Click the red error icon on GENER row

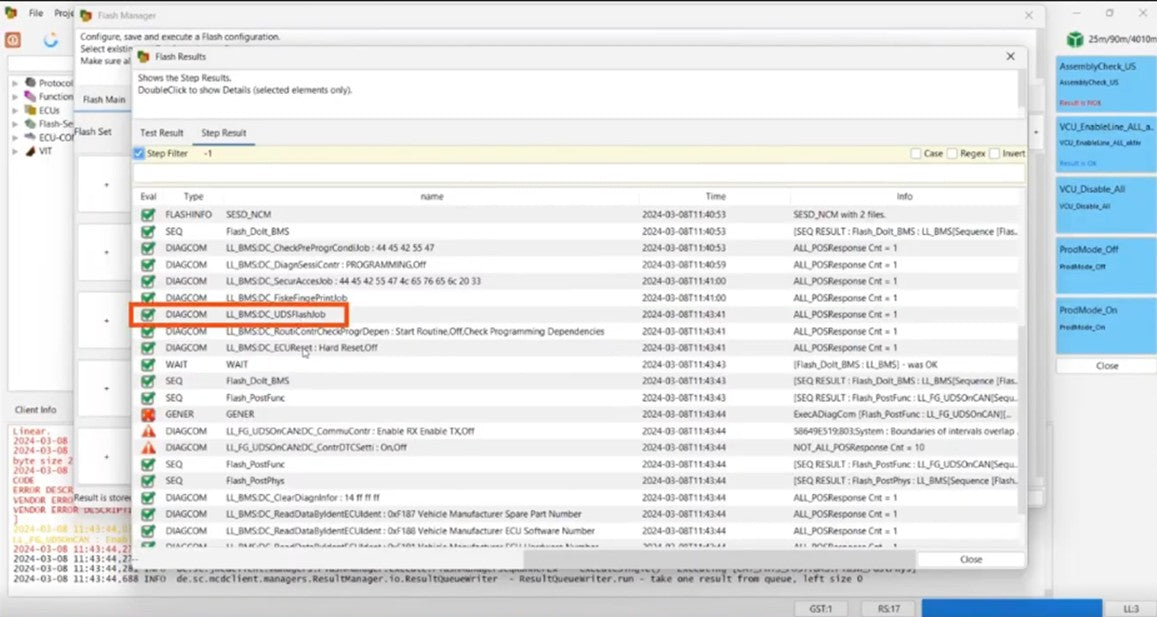(x=148, y=414)
